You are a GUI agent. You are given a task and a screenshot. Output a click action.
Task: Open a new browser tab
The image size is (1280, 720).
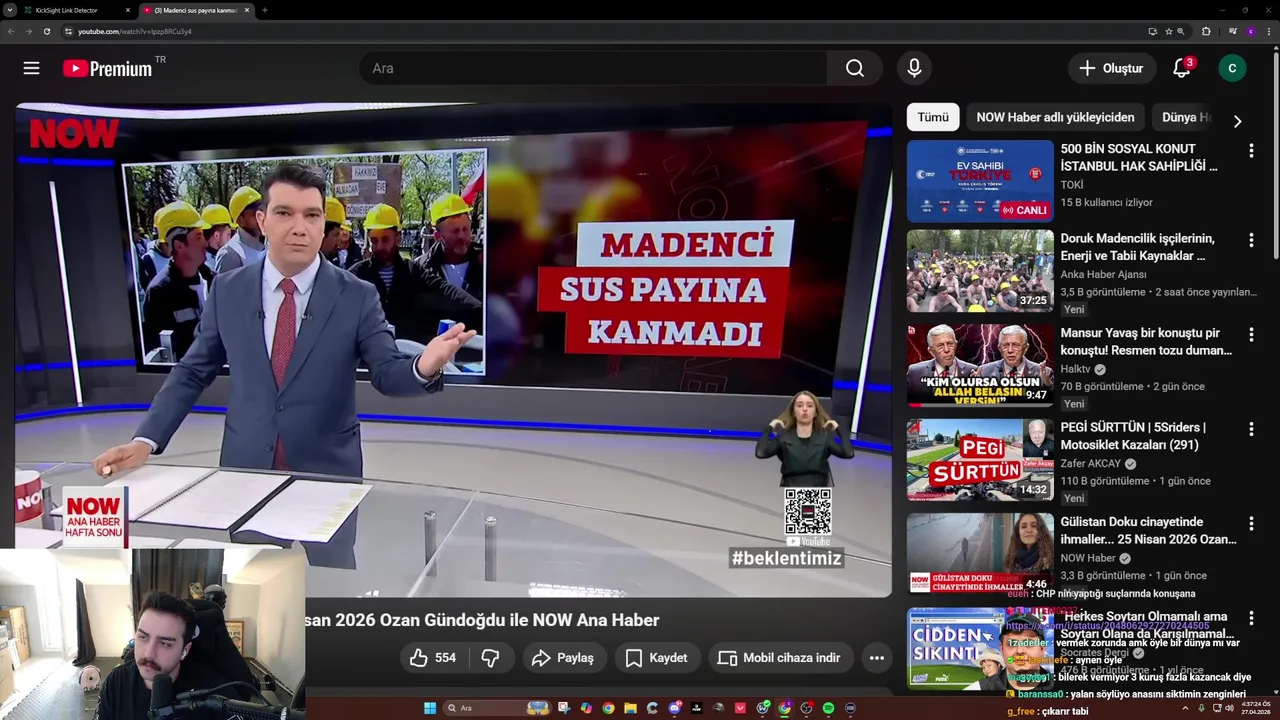(x=264, y=10)
